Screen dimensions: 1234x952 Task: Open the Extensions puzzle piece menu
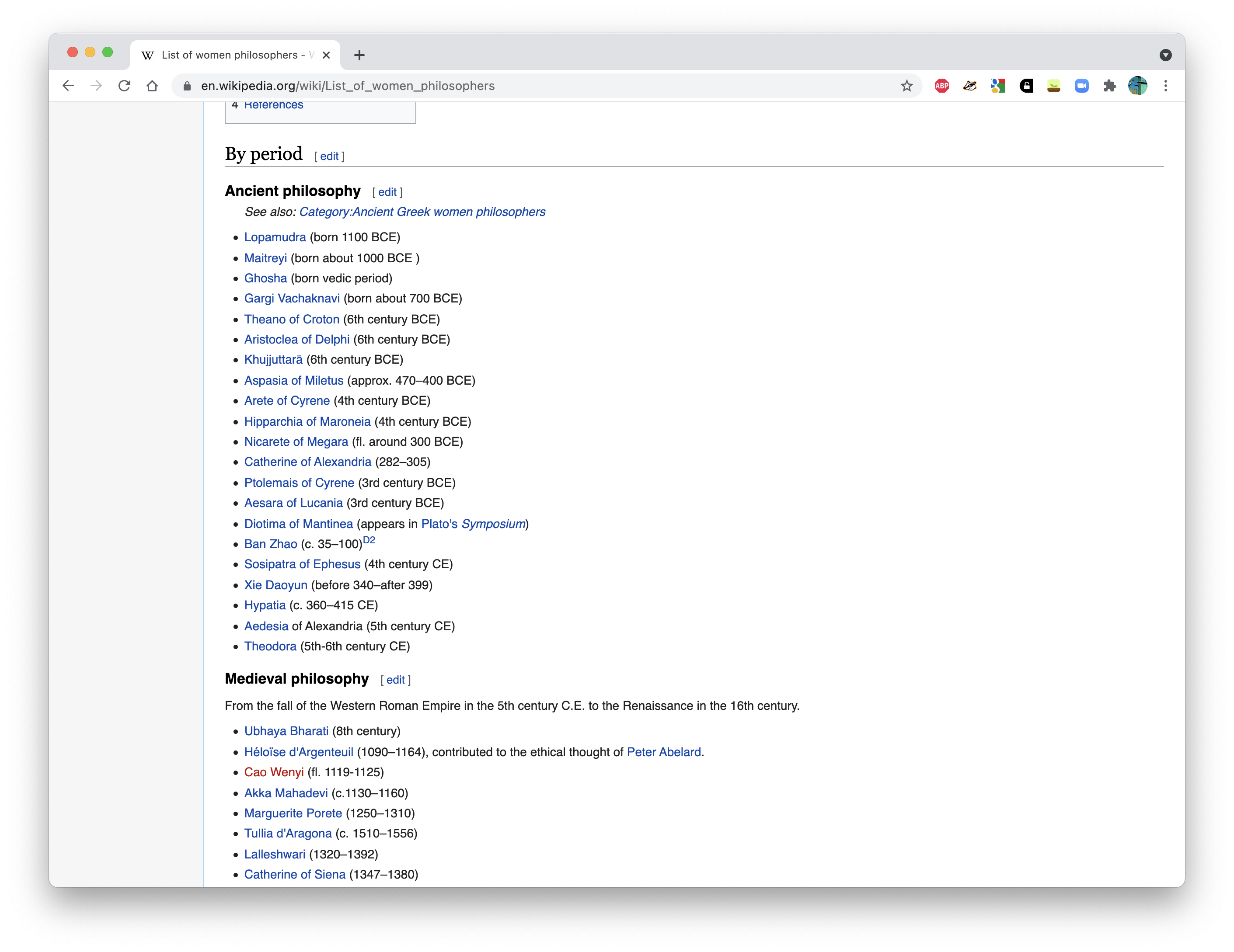coord(1109,86)
